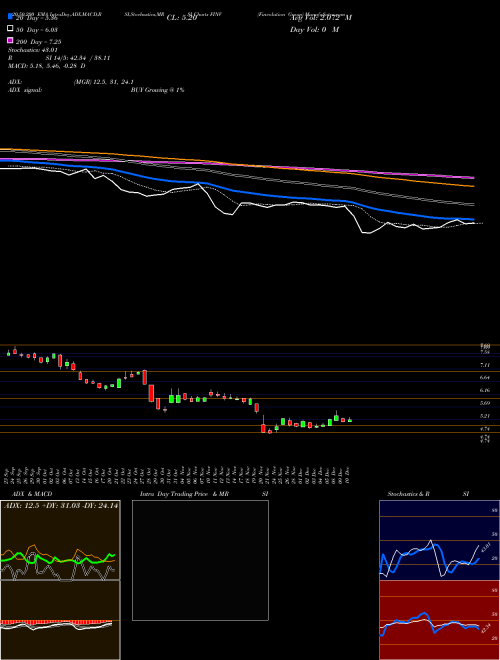Click the 'ADX & MACD' panel title
Image resolution: width=500 pixels, height=660 pixels.
(x=32, y=494)
